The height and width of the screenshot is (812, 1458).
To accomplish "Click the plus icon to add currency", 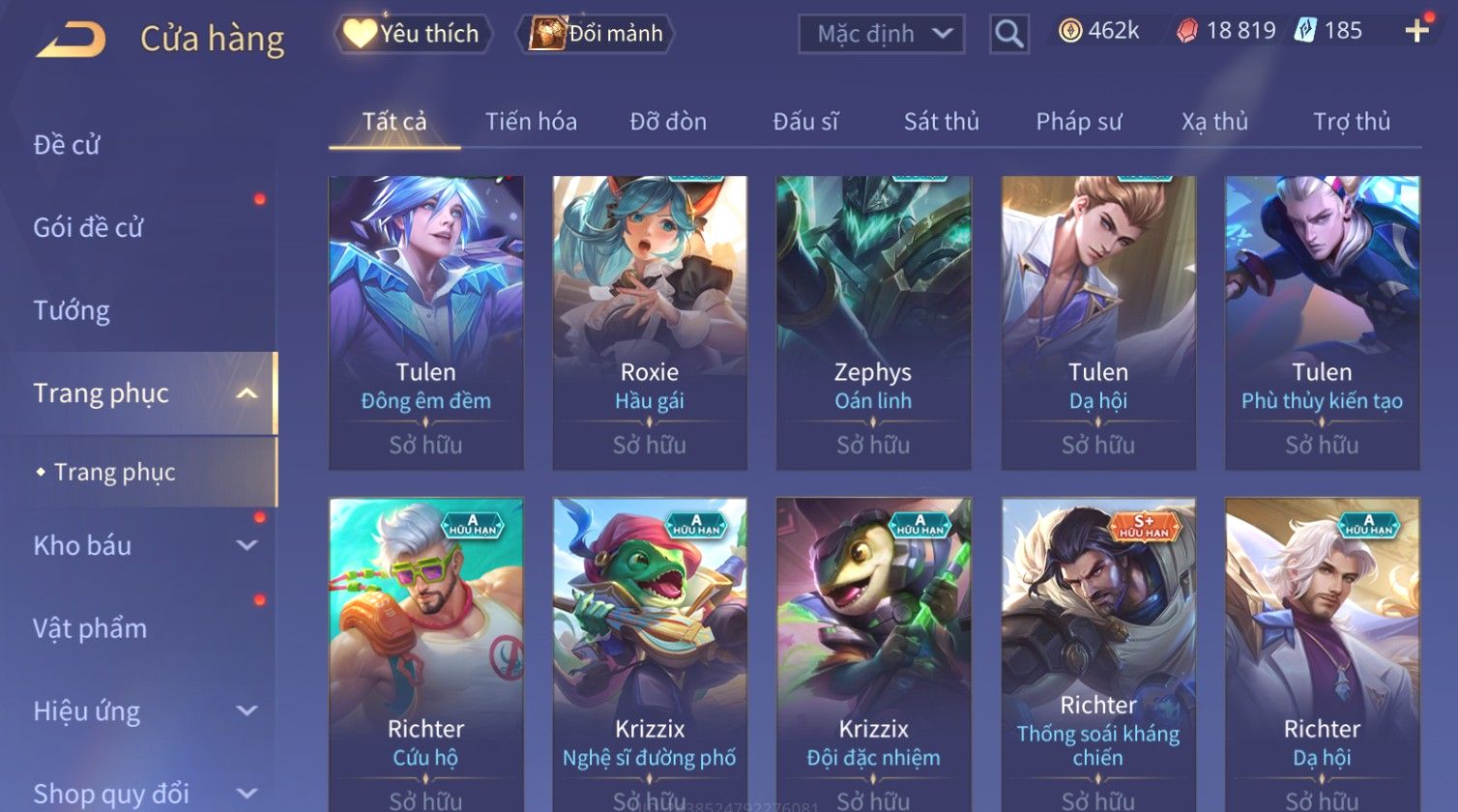I will (1416, 31).
